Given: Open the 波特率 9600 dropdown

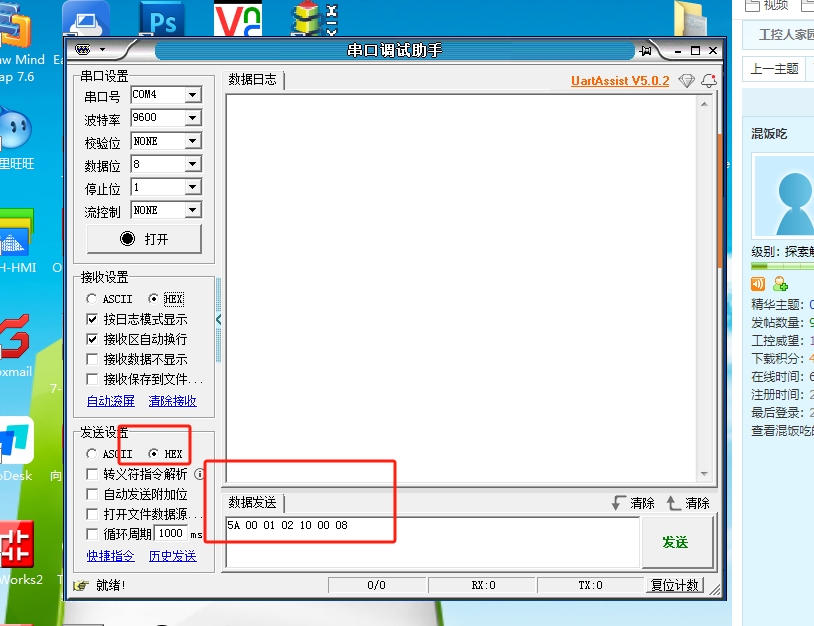Looking at the screenshot, I should [x=192, y=118].
